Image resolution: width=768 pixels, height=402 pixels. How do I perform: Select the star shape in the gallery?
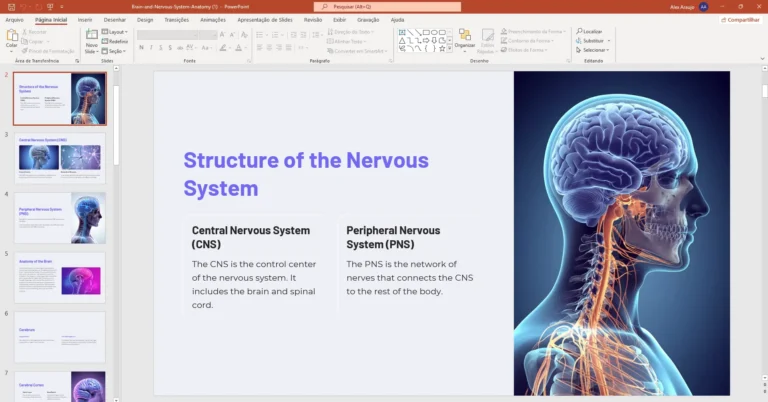[x=442, y=48]
